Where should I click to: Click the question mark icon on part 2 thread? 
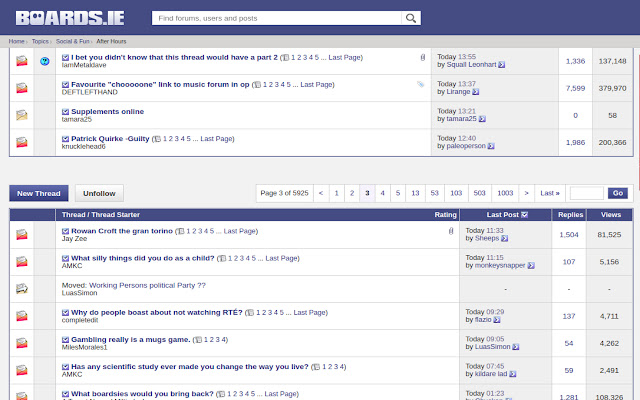coord(45,61)
